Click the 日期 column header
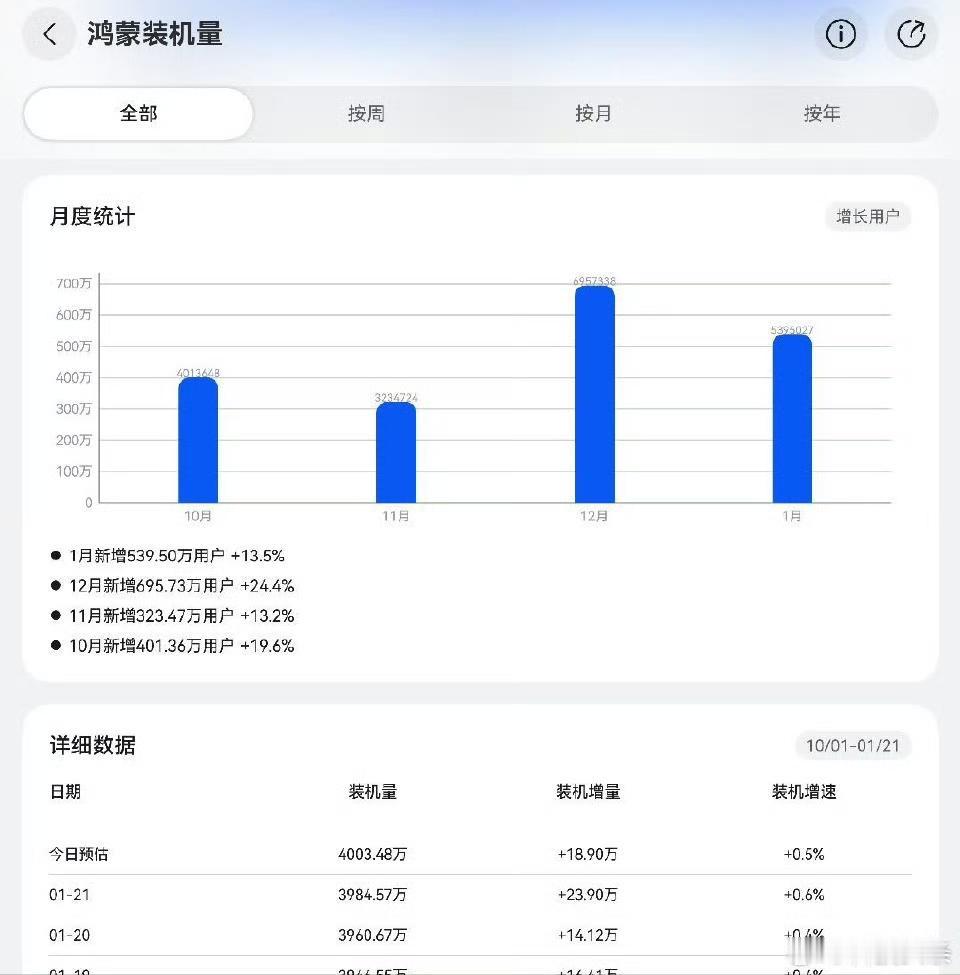The image size is (960, 975). tap(65, 792)
